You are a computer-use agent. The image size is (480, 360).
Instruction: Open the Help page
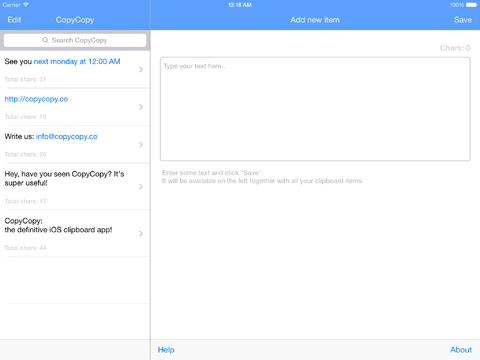click(x=166, y=350)
